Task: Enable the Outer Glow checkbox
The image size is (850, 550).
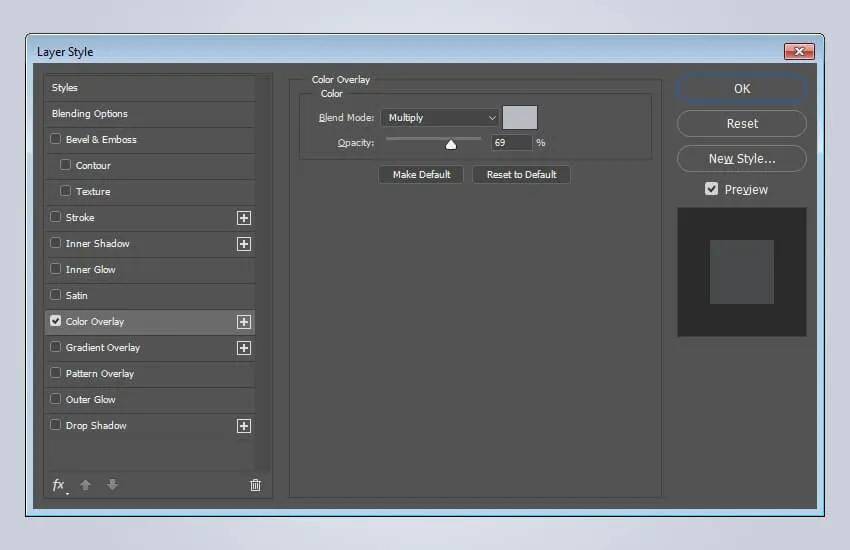Action: pos(55,399)
